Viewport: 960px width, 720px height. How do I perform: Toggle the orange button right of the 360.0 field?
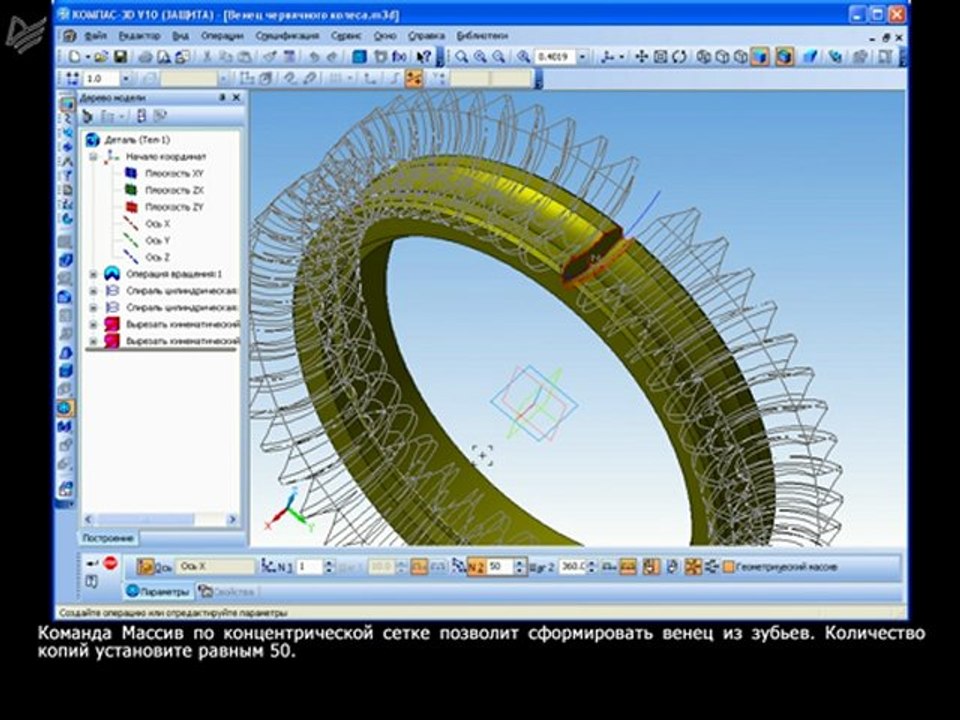[x=628, y=567]
